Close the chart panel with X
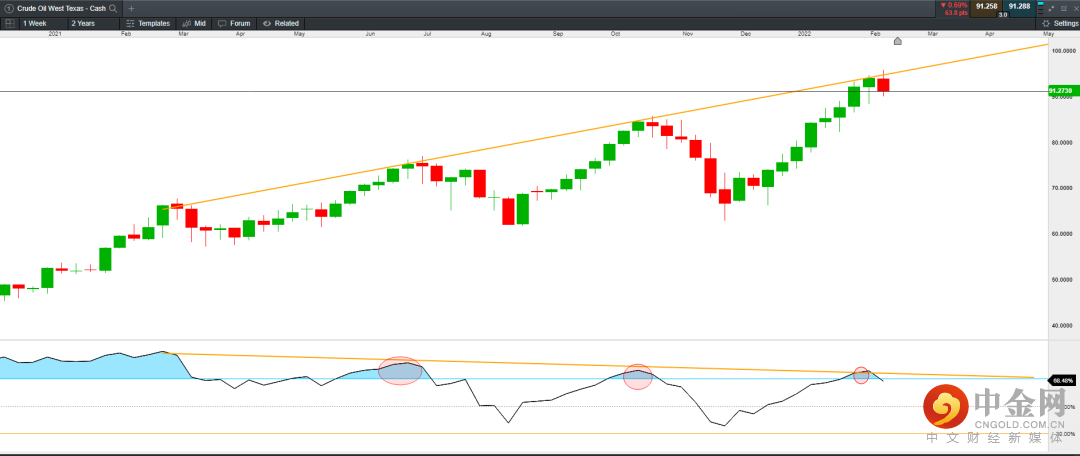The image size is (1080, 456). coord(1076,8)
